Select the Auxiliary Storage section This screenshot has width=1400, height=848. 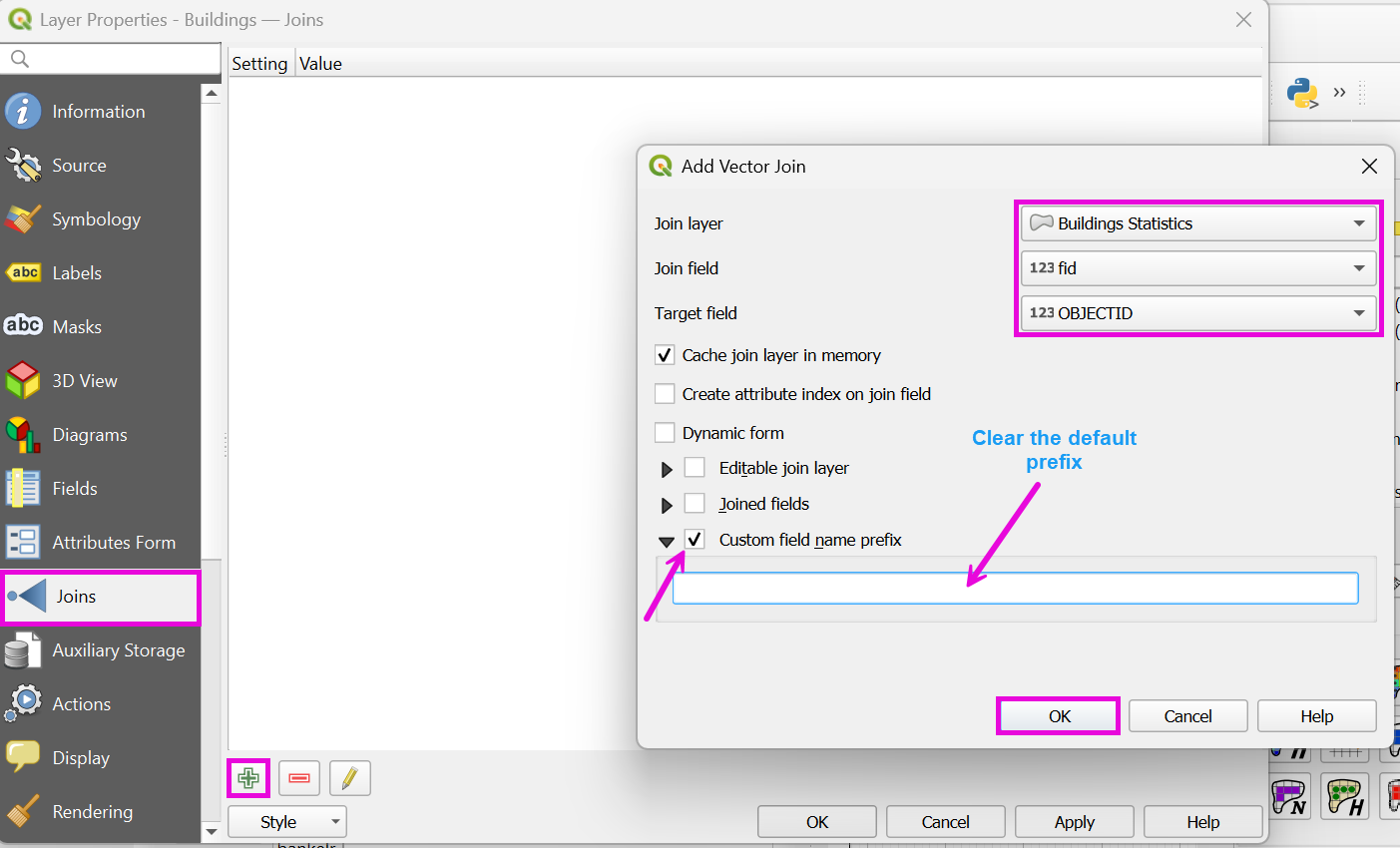(x=118, y=650)
